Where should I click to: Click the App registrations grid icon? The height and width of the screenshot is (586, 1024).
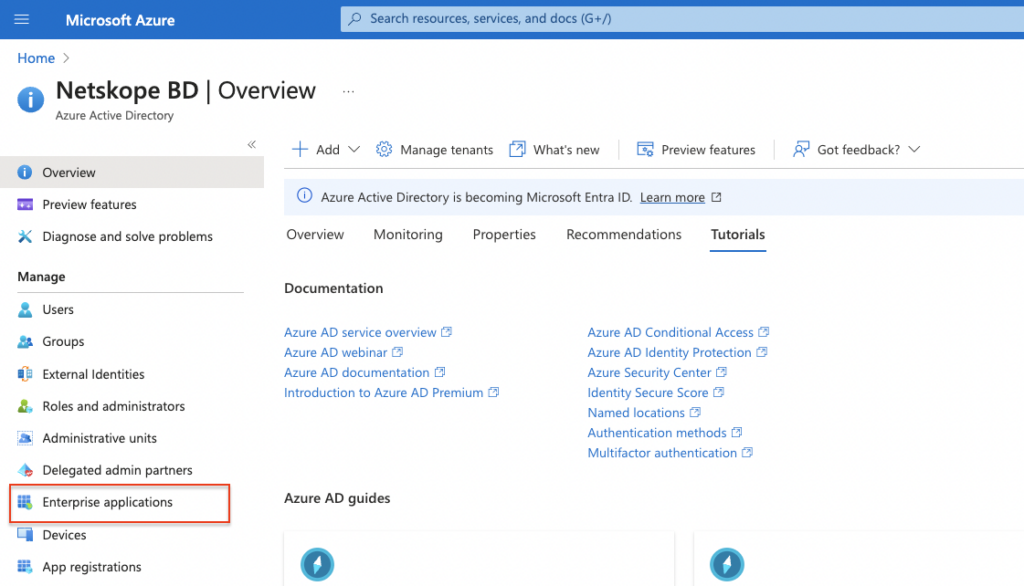coord(25,567)
